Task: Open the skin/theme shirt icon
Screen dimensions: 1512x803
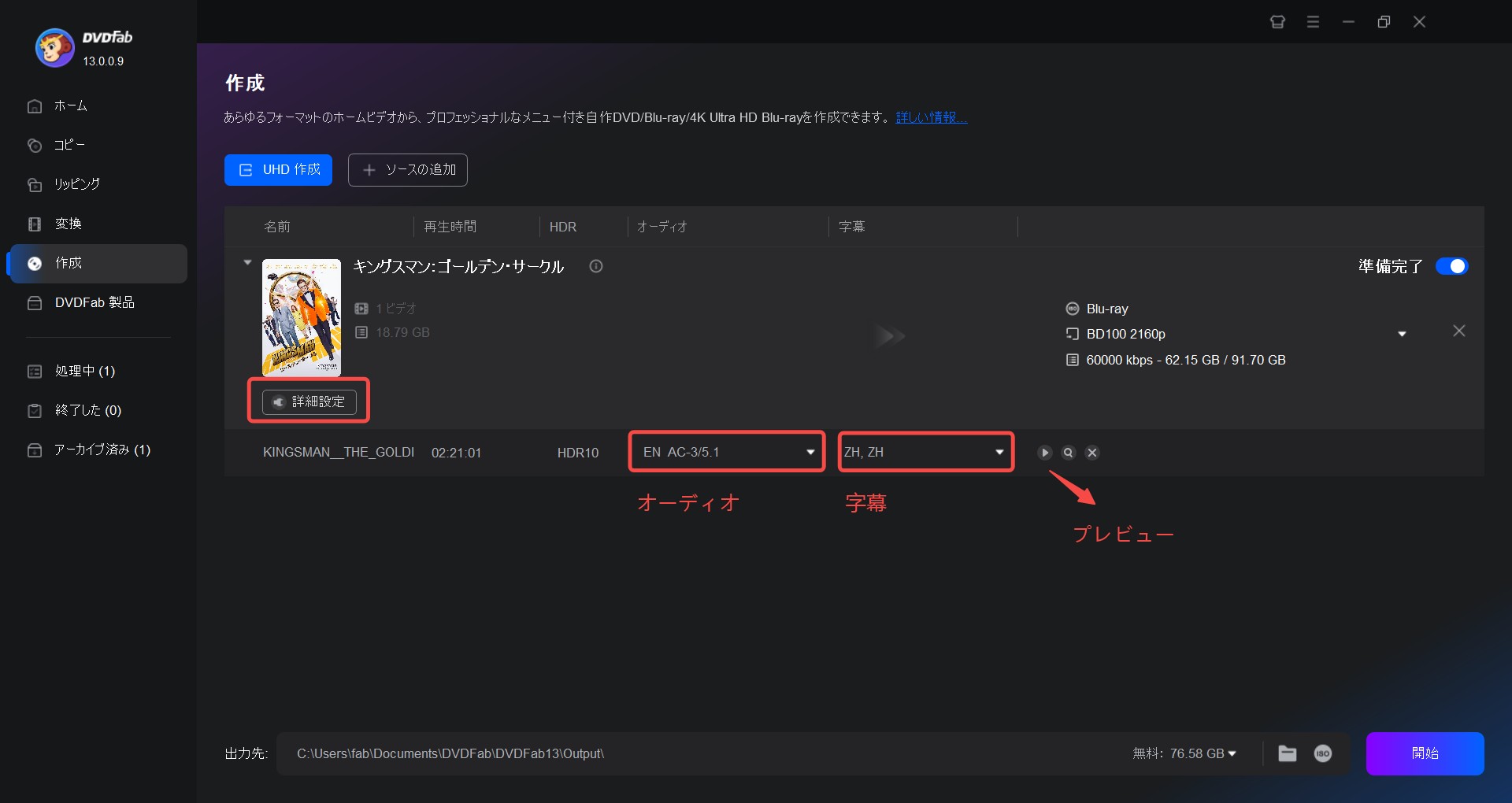Action: coord(1277,22)
